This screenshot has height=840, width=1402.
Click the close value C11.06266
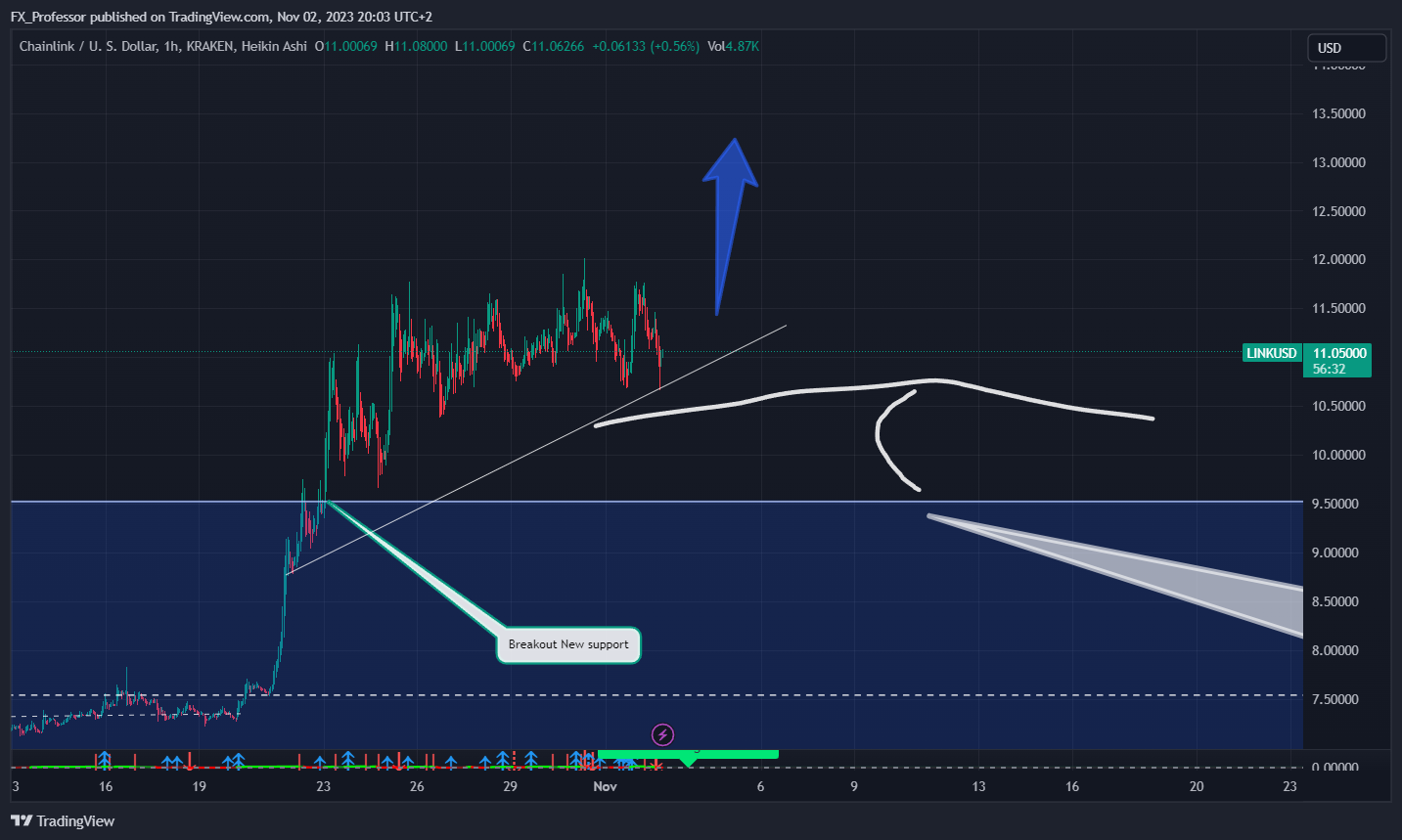pos(554,46)
